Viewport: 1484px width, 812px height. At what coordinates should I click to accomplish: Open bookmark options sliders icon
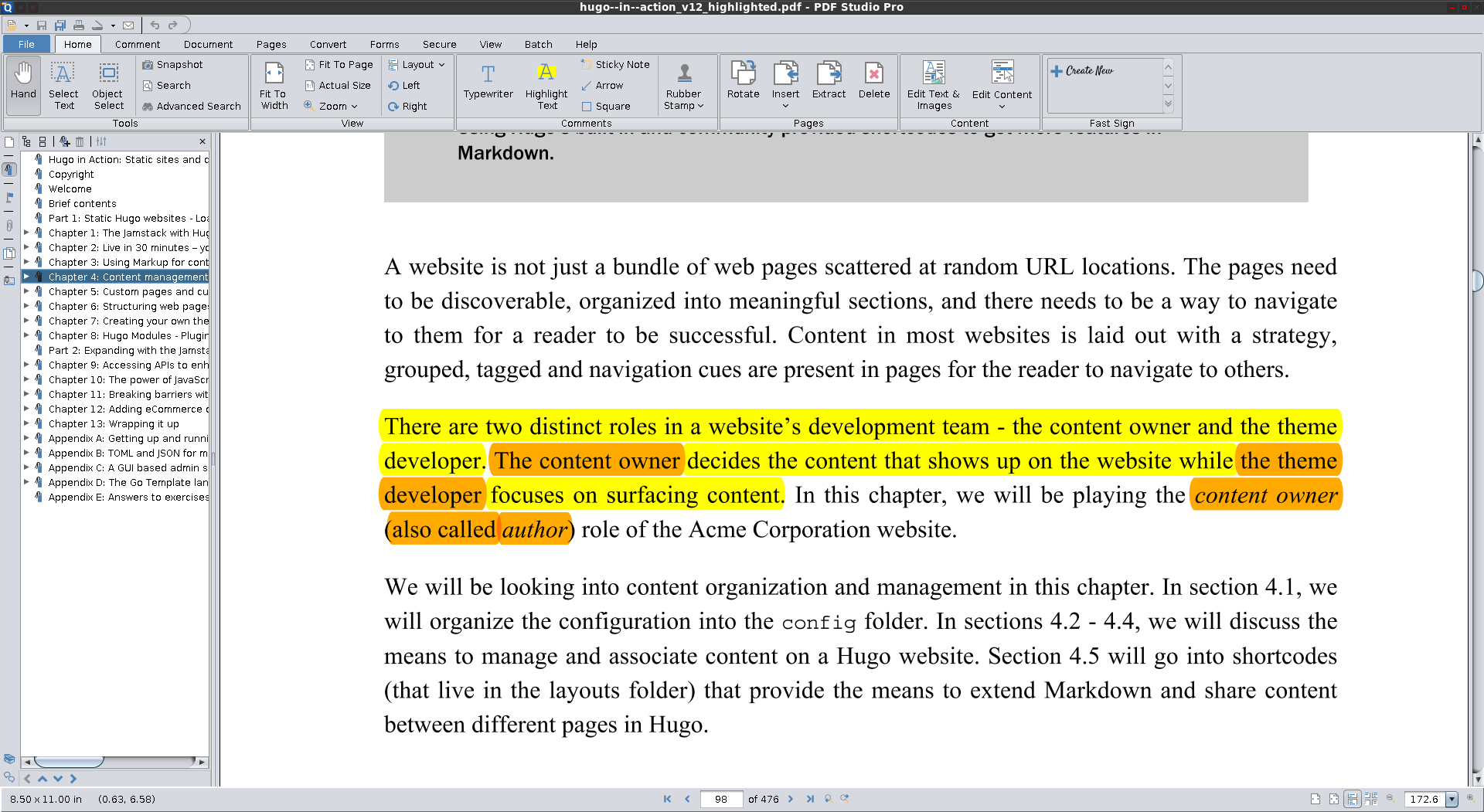(x=101, y=141)
